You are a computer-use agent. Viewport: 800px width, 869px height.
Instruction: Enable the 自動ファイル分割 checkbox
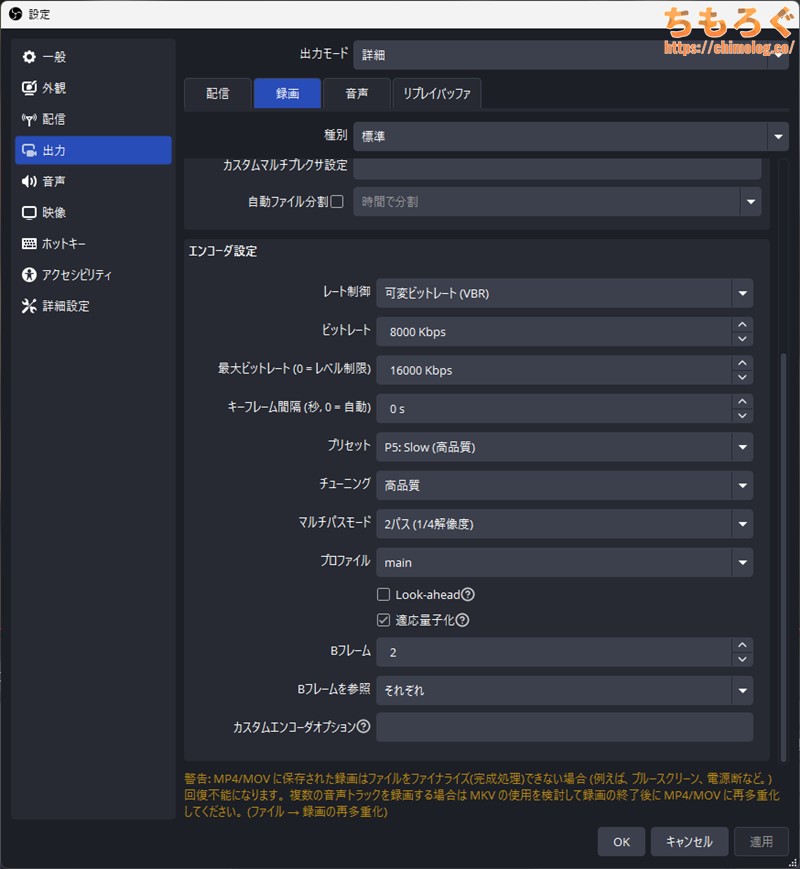pos(337,202)
